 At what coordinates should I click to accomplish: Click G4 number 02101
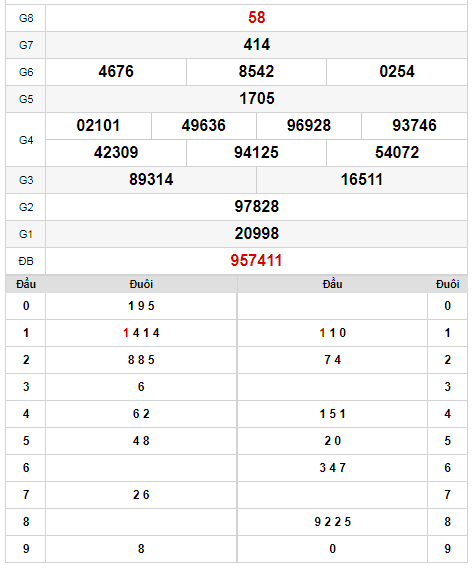pyautogui.click(x=98, y=125)
